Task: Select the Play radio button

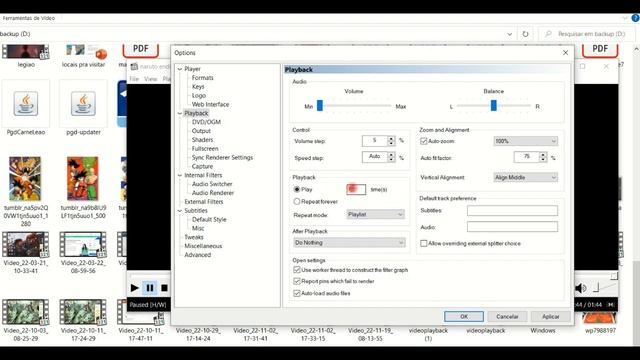Action: coord(297,189)
